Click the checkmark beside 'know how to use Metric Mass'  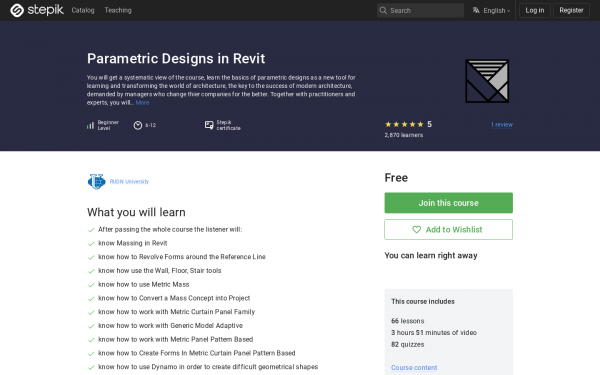coord(91,285)
